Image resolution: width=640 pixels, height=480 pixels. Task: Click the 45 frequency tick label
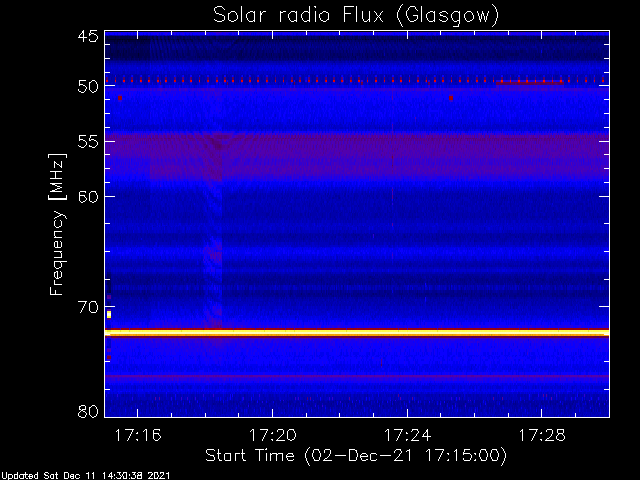(88, 37)
